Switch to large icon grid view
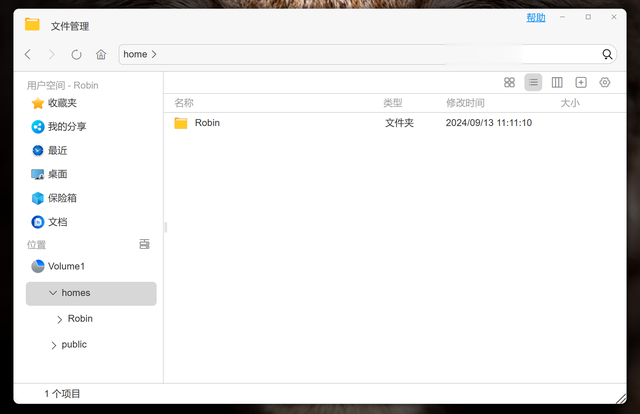 click(509, 82)
